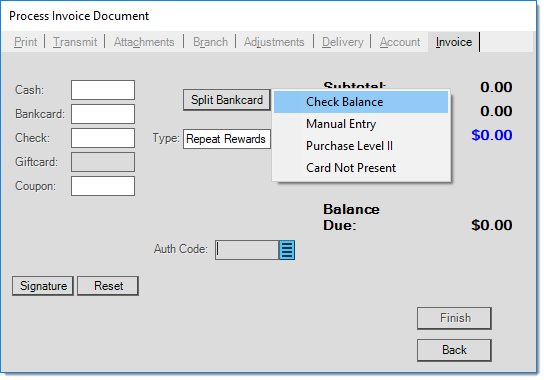Click the Giftcard label
This screenshot has height=380, width=544.
pos(36,162)
